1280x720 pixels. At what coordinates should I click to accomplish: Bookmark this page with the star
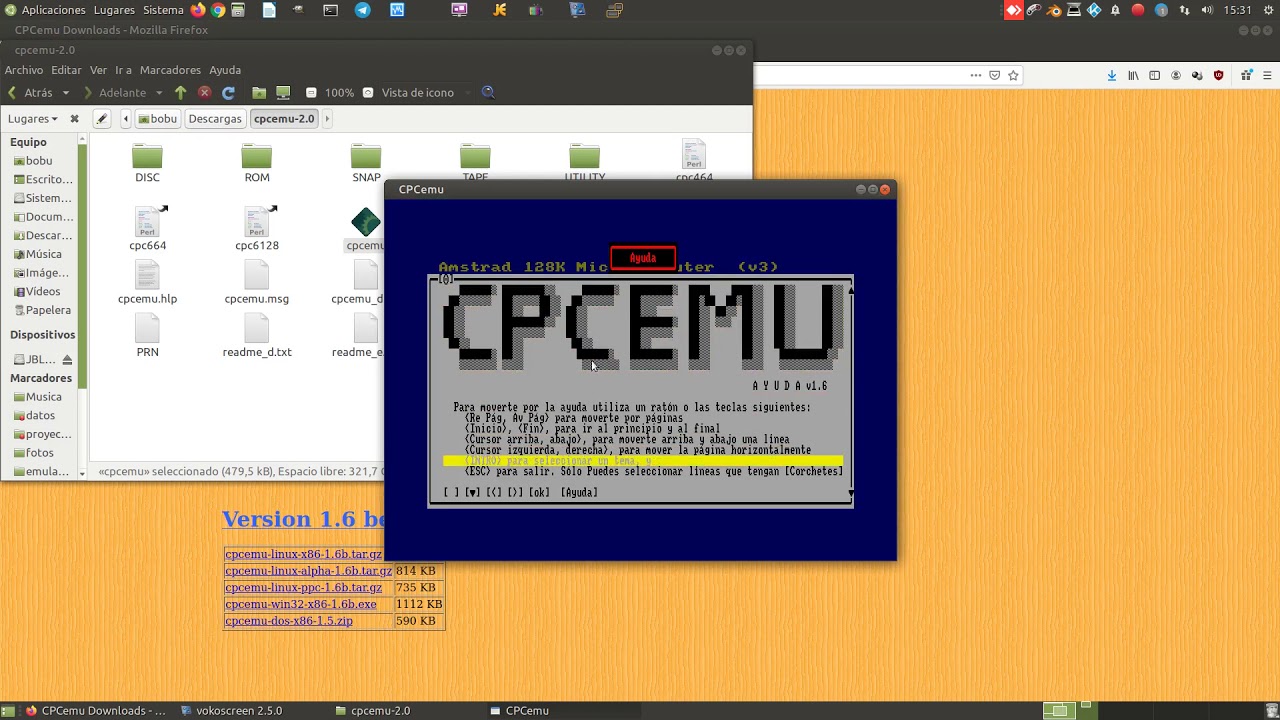(1013, 75)
